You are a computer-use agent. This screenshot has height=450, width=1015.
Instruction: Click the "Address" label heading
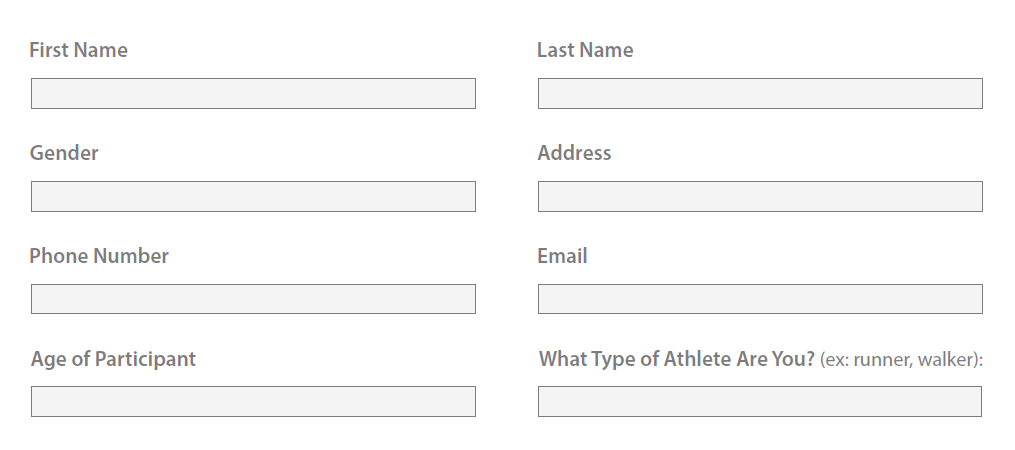[574, 153]
